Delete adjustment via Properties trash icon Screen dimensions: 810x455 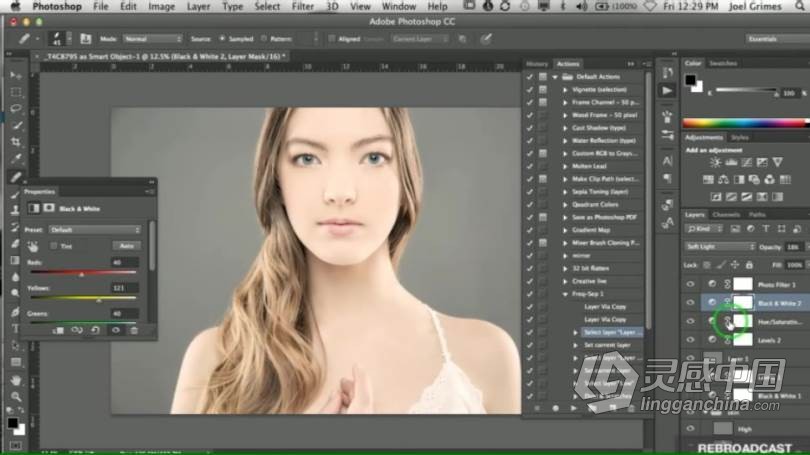[134, 331]
